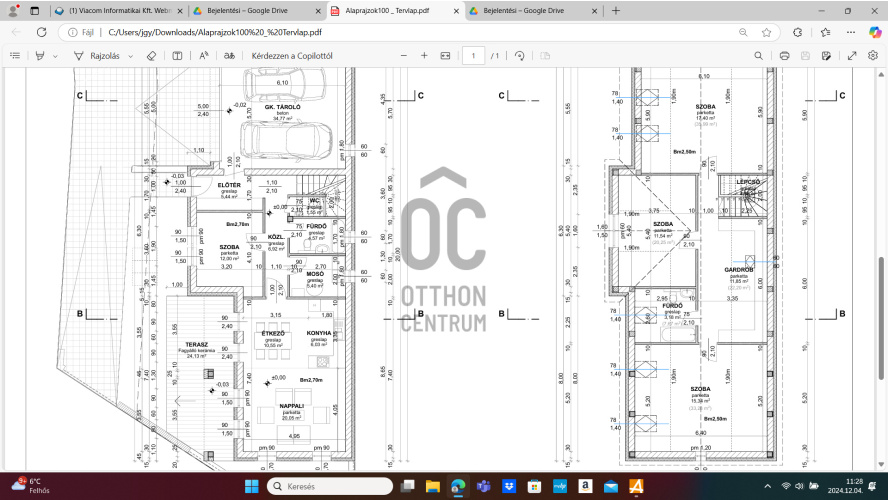Switch to first Bejelentési Google Drive tab
This screenshot has height=500, width=888.
[257, 11]
